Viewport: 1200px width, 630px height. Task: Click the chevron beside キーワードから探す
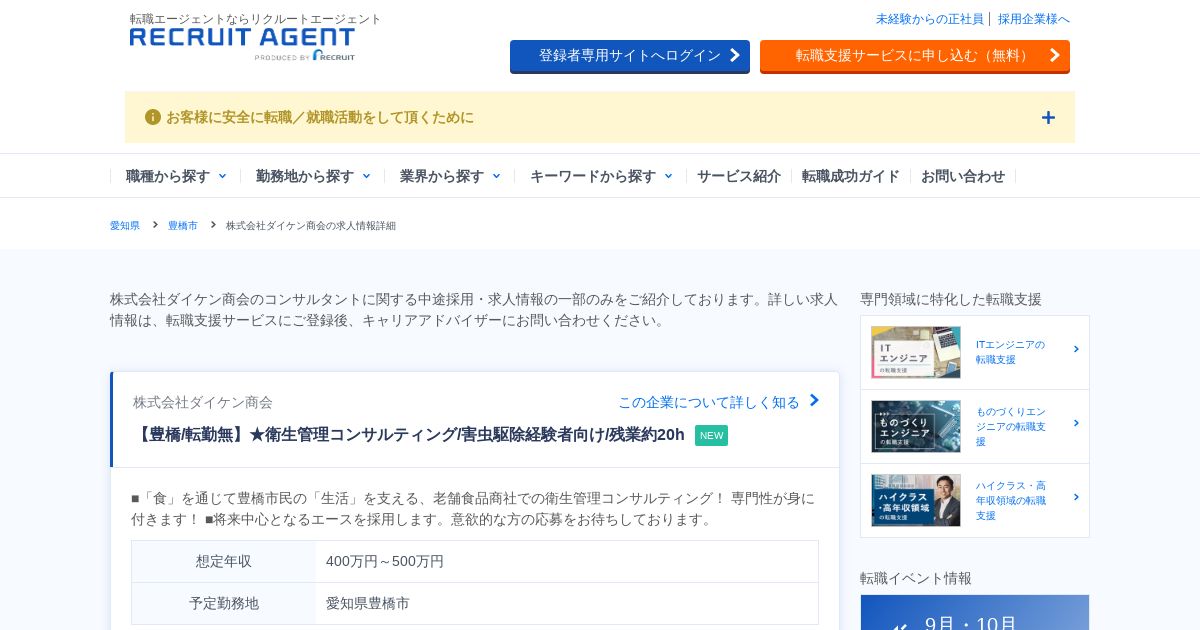coord(668,176)
